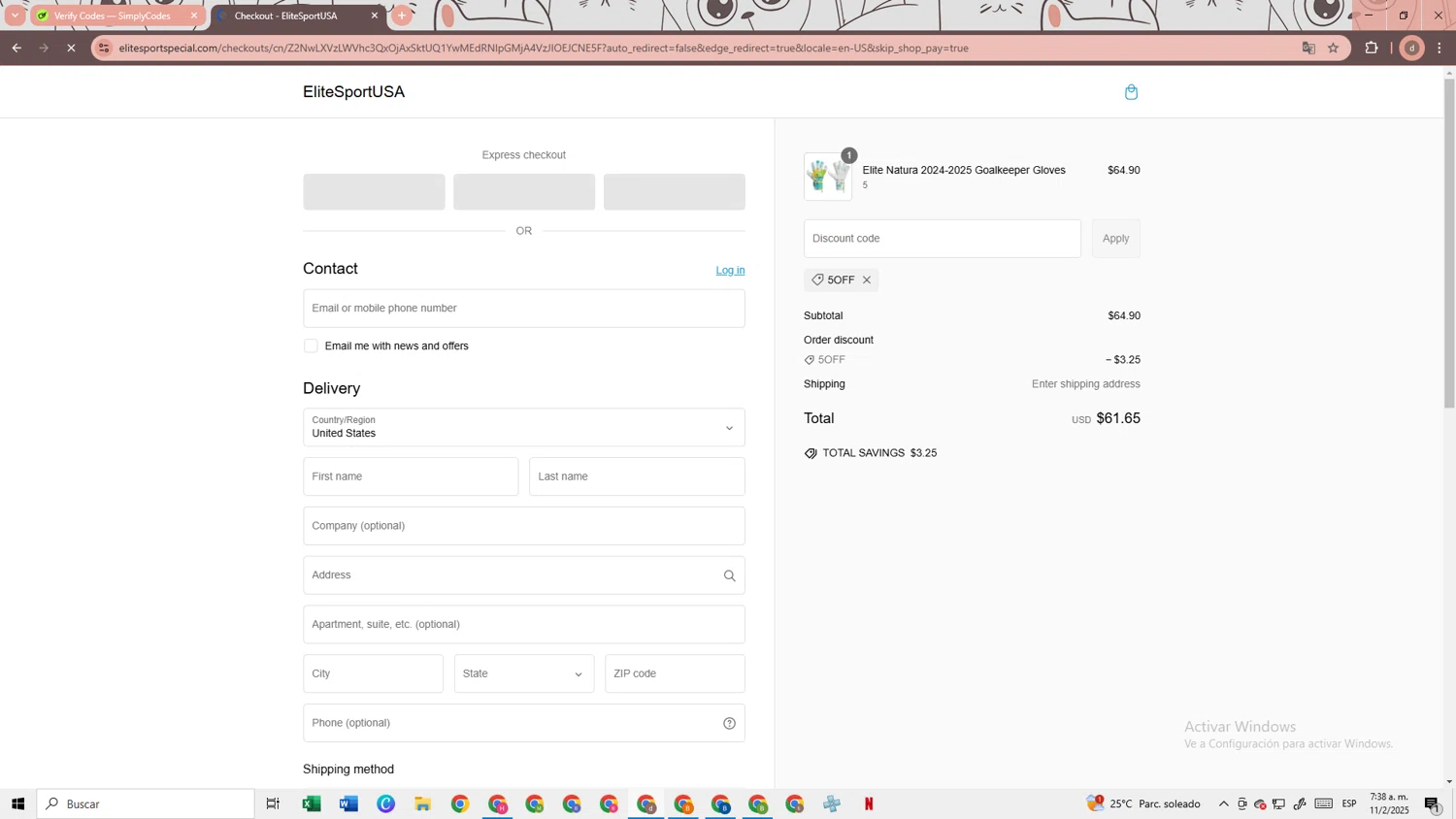Click the Address field

524,575
